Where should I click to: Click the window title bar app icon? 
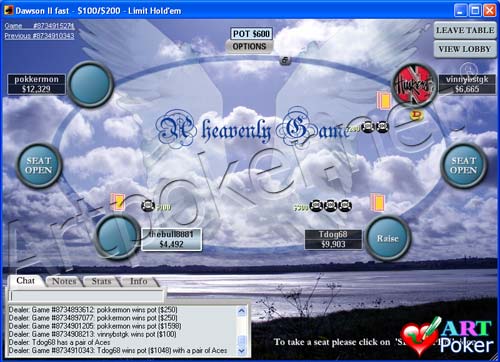tap(9, 10)
